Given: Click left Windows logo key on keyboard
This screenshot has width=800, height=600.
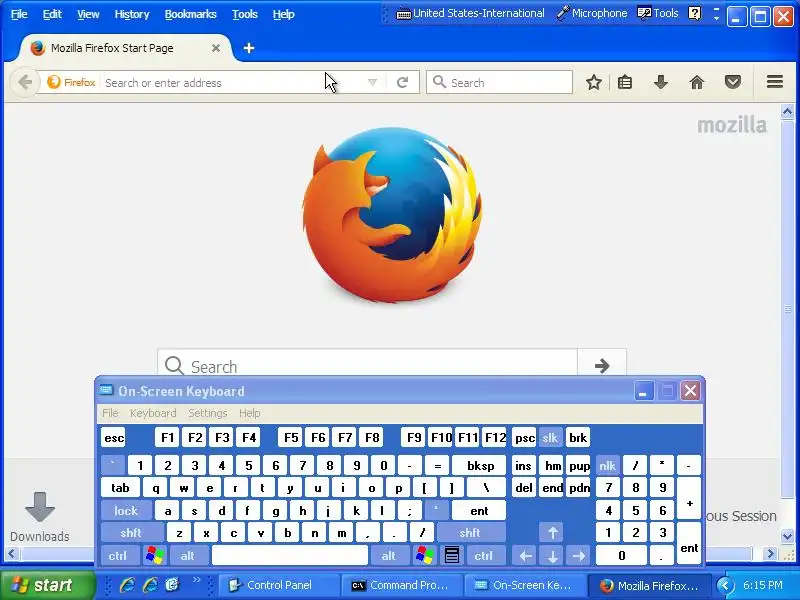Looking at the screenshot, I should pyautogui.click(x=155, y=555).
